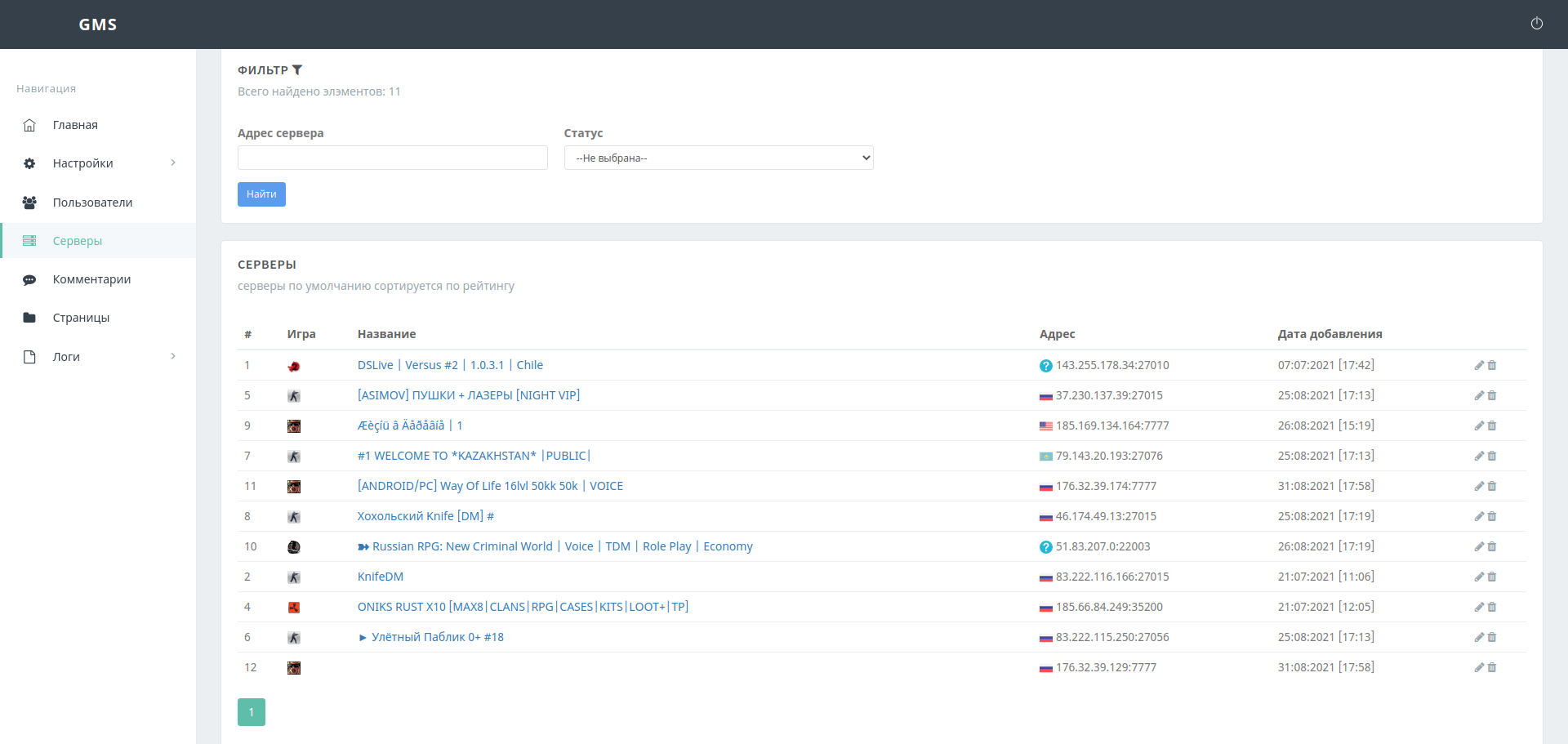Open Страницы menu item
This screenshot has height=744, width=1568.
click(81, 318)
